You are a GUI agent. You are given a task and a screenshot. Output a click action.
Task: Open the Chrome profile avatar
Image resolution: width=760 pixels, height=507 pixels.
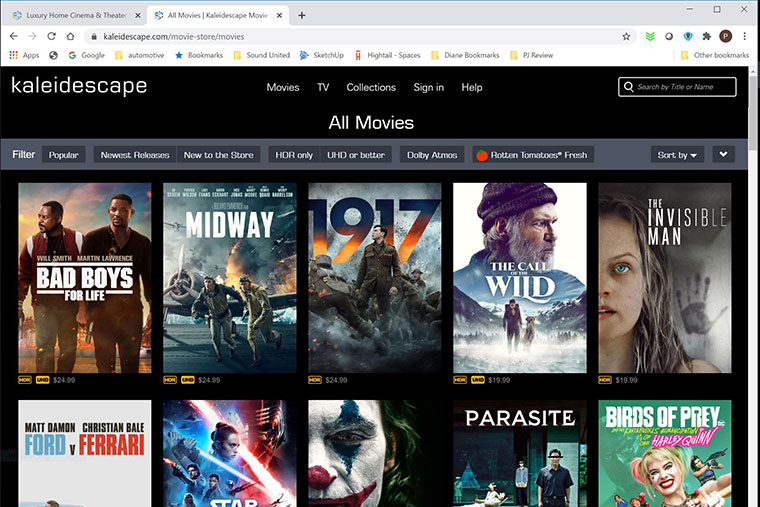point(726,36)
